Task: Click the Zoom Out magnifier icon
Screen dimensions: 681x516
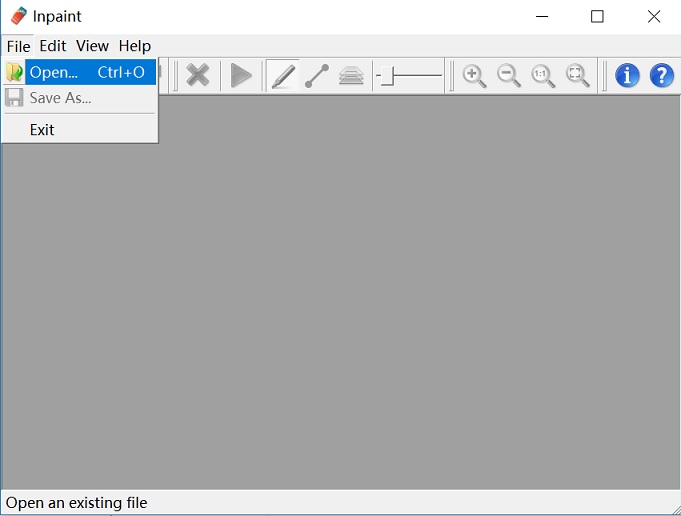Action: pyautogui.click(x=509, y=75)
